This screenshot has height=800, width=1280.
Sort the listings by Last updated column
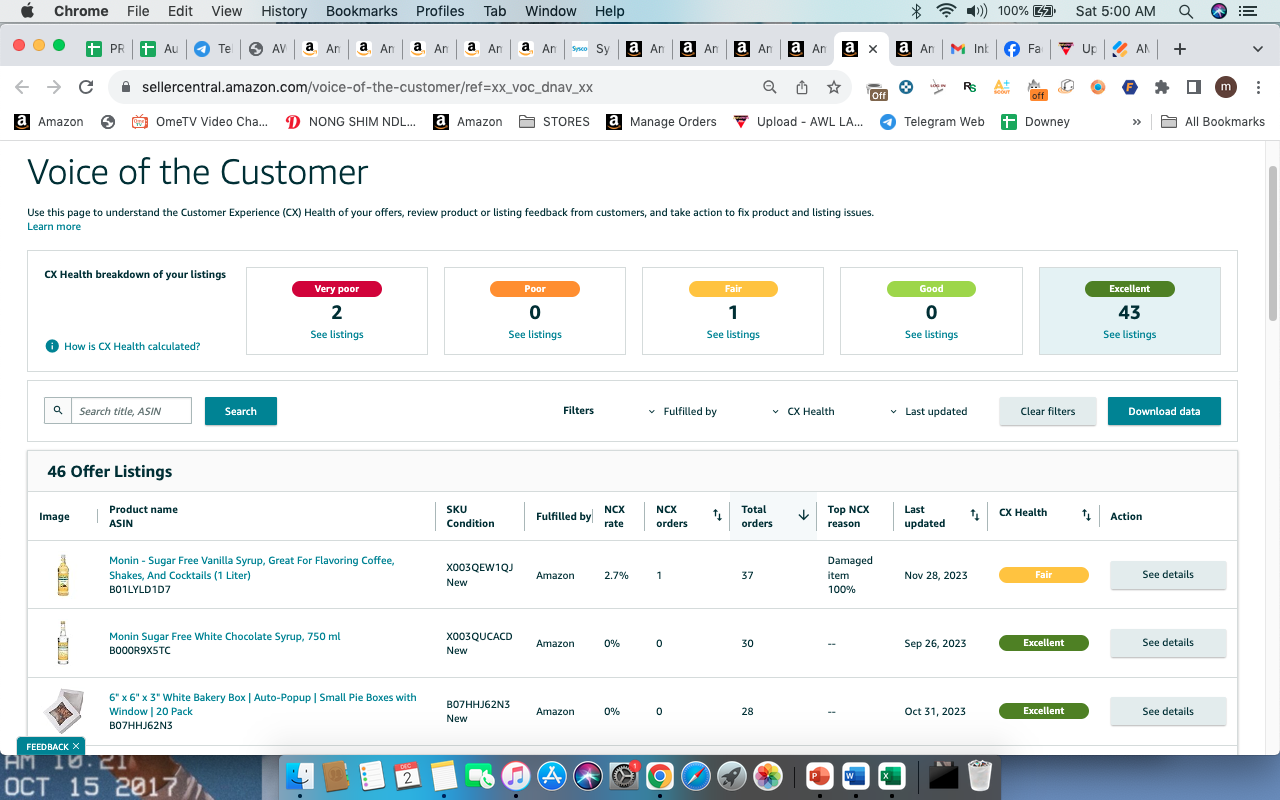975,516
